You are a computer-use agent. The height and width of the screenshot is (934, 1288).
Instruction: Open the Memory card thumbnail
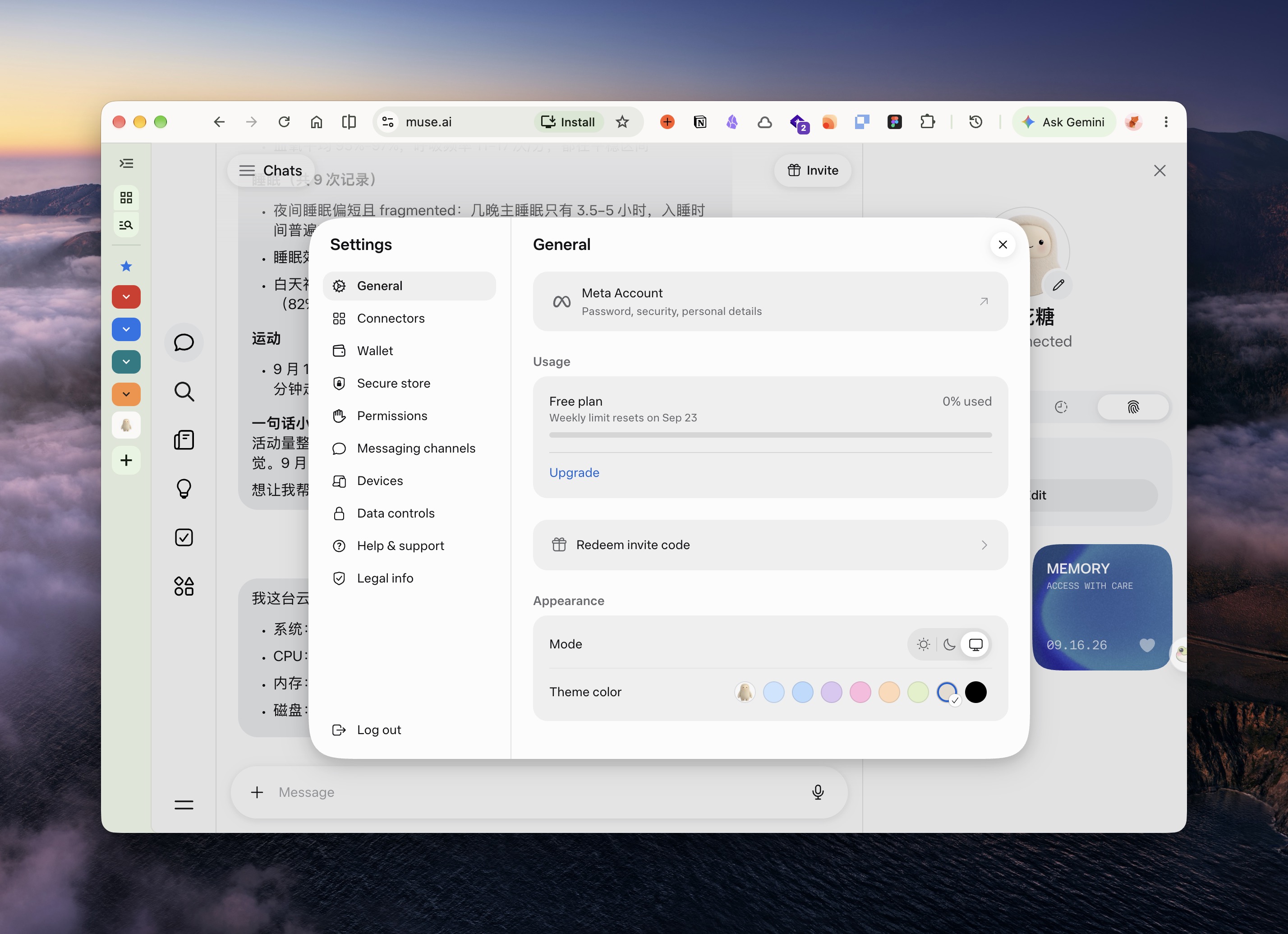[1102, 607]
